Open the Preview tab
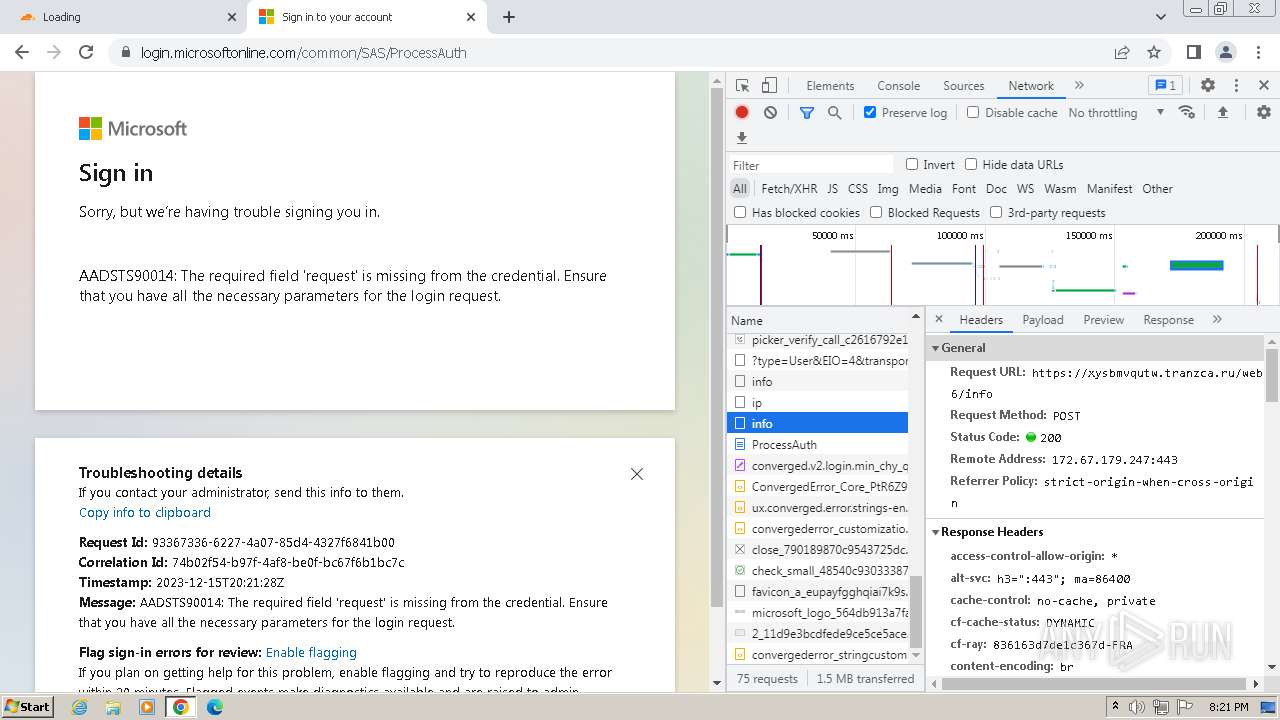 click(1103, 320)
